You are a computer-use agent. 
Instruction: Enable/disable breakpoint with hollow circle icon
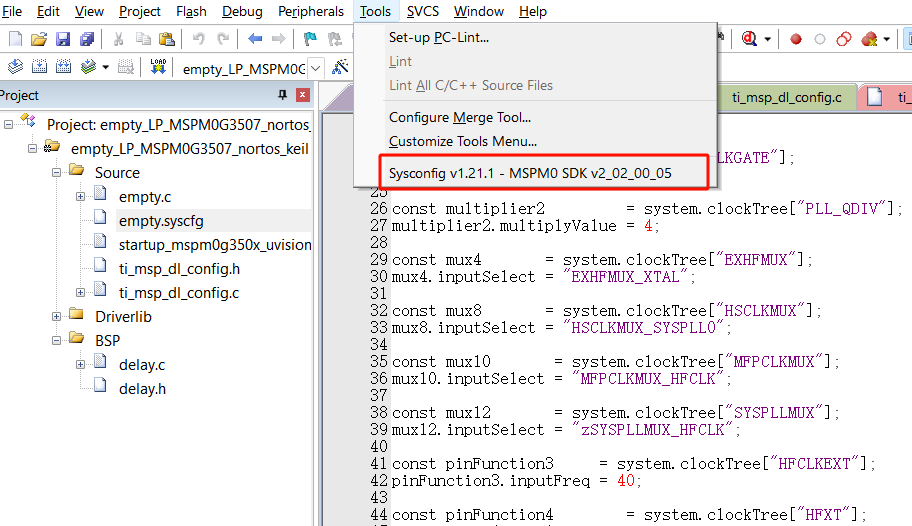[820, 39]
